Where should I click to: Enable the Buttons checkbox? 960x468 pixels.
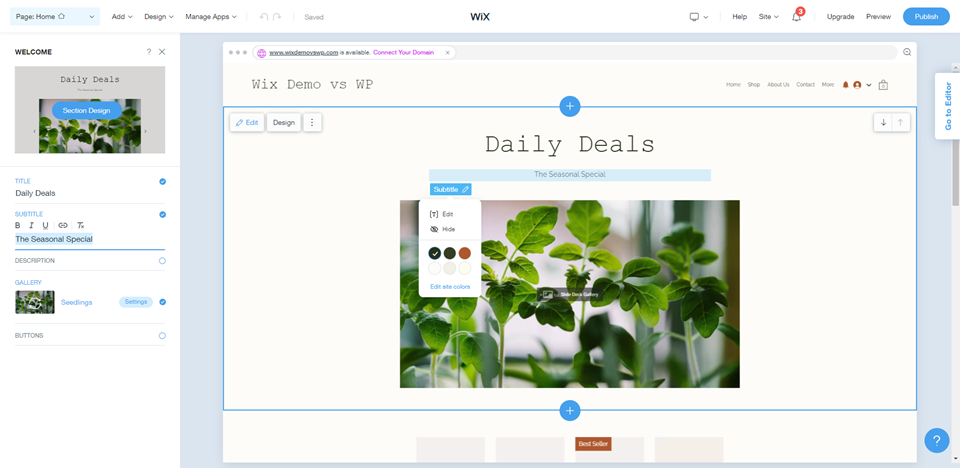point(162,336)
